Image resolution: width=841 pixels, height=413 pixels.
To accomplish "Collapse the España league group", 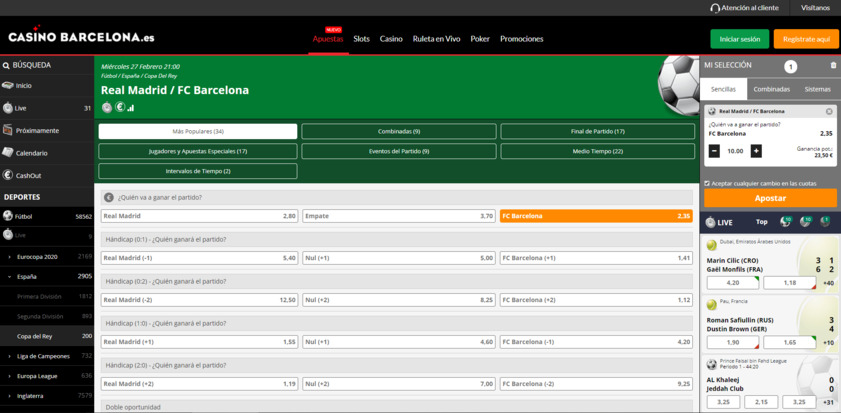I will click(x=47, y=276).
